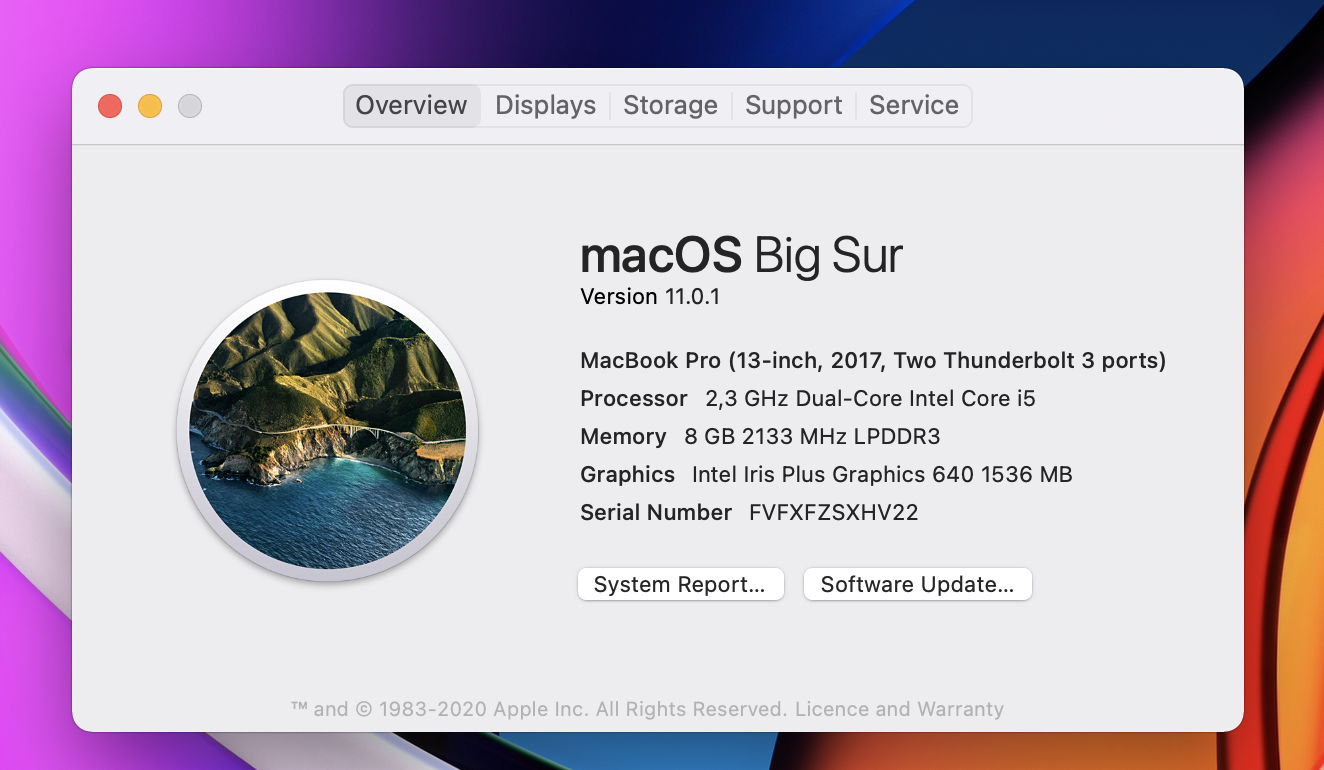Click the macOS Big Sur artwork icon
1324x770 pixels.
point(327,431)
